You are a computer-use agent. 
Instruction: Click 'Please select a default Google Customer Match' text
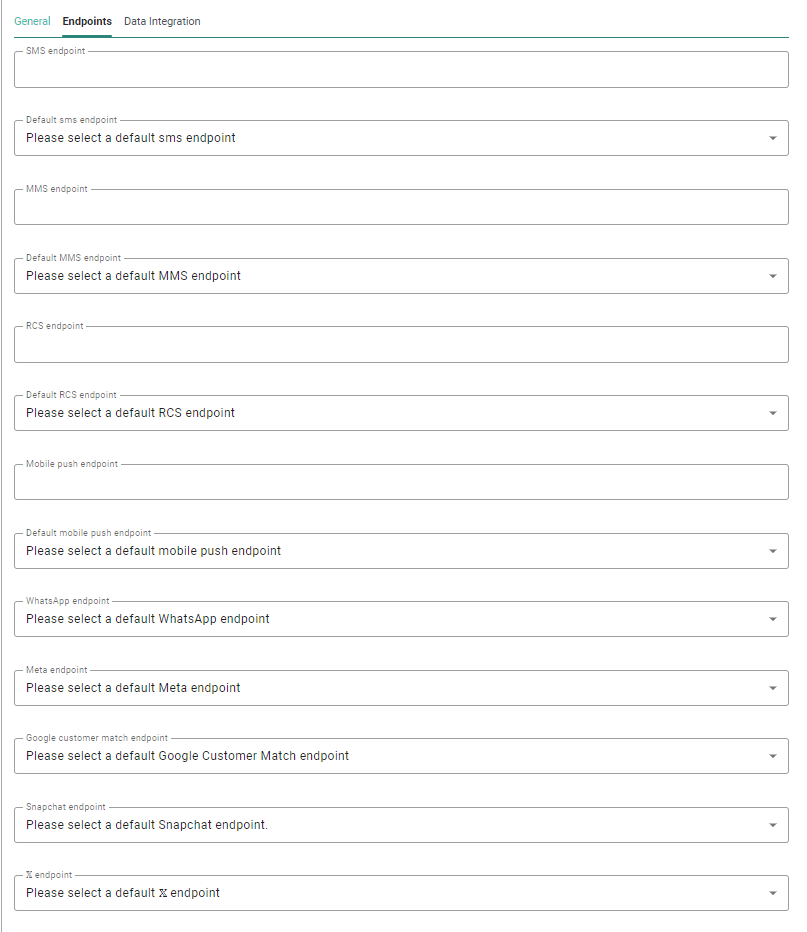(187, 756)
